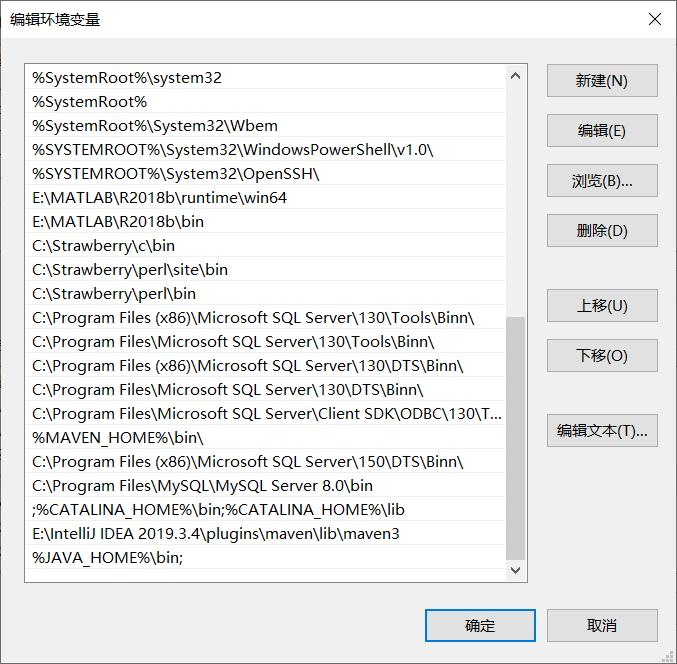This screenshot has width=677, height=664.
Task: Select Program Files (x86) SQL Server\130\DTS\Binn\ entry
Action: (x=265, y=366)
